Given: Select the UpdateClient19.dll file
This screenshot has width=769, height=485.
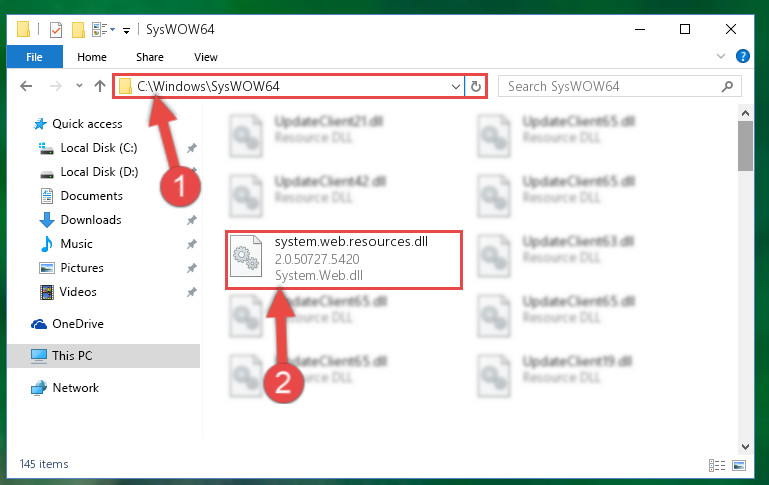Looking at the screenshot, I should [555, 376].
